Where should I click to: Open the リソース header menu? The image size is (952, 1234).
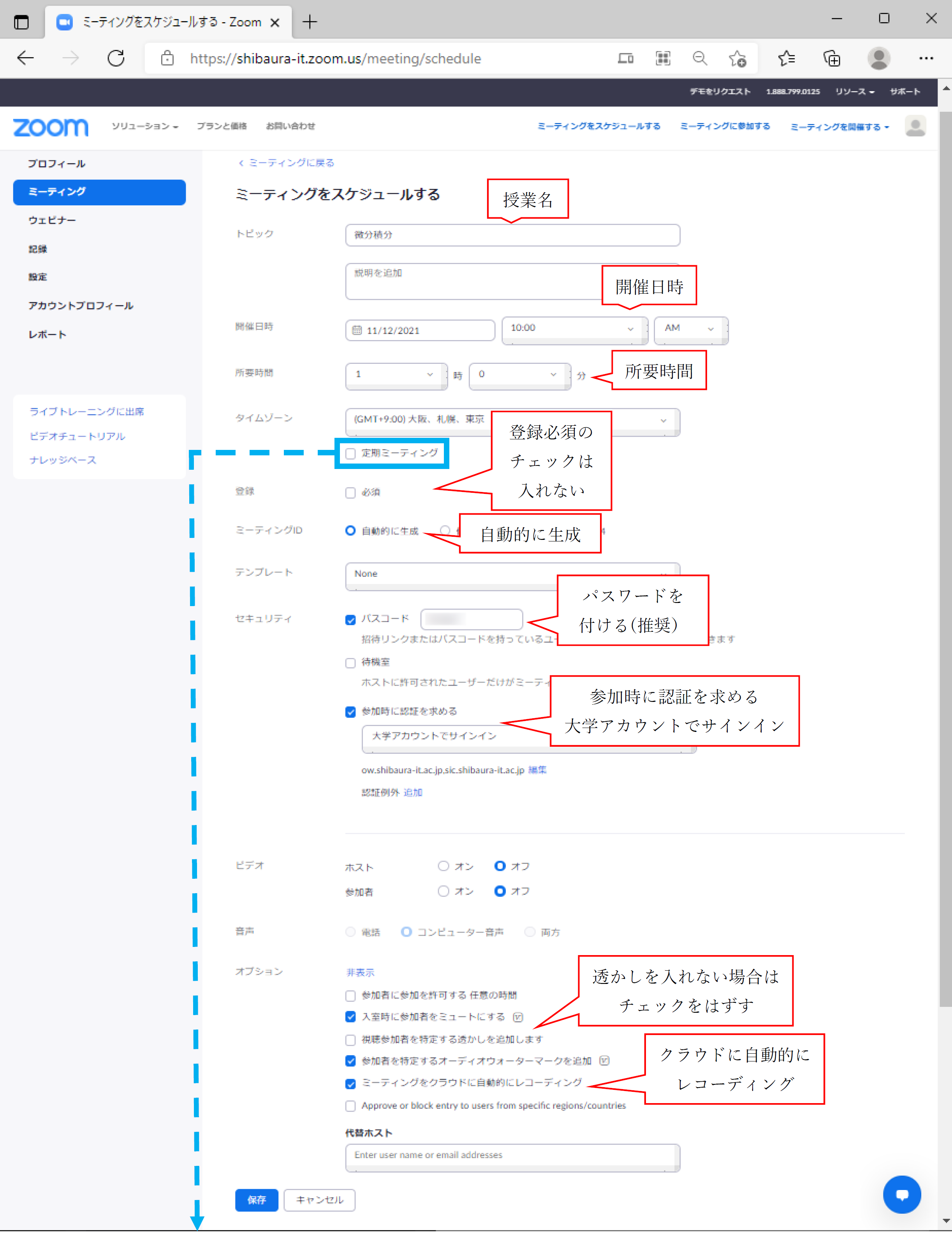coord(855,92)
